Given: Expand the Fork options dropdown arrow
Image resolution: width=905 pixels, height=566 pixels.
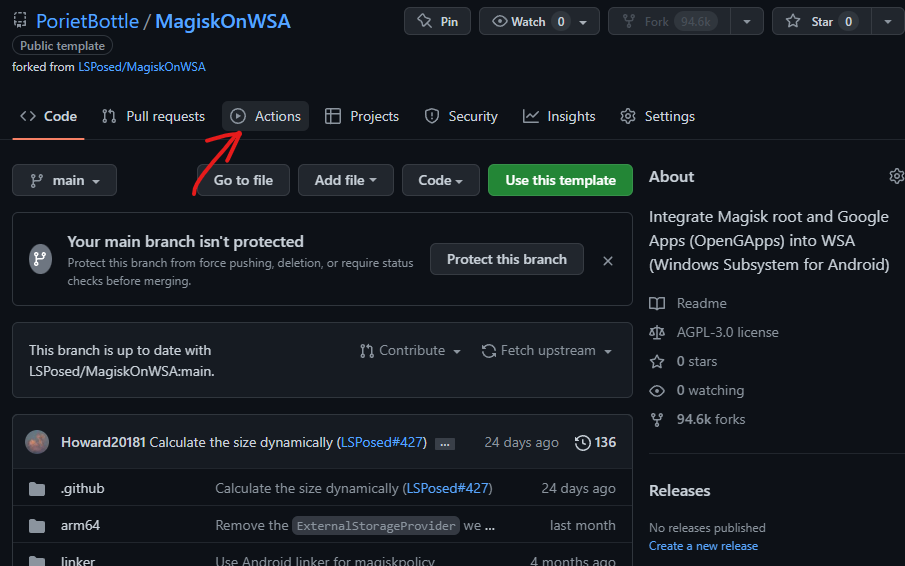Looking at the screenshot, I should click(x=747, y=22).
